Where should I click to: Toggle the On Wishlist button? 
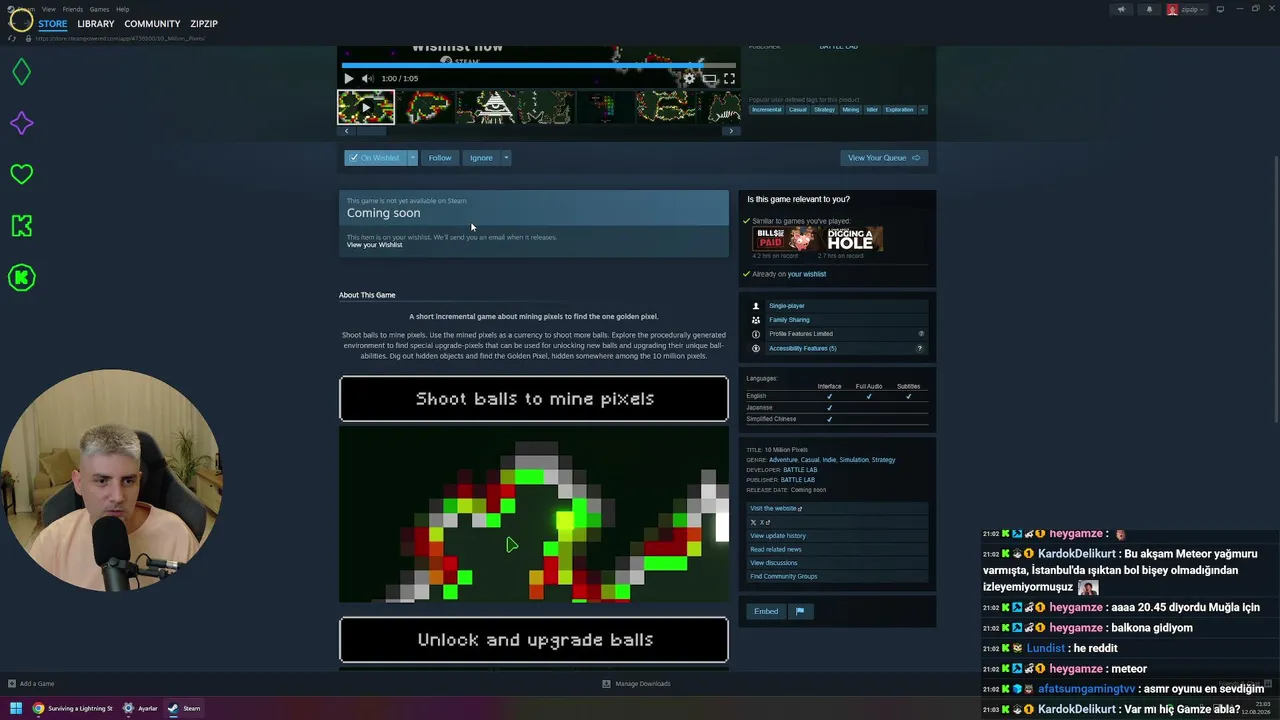375,158
